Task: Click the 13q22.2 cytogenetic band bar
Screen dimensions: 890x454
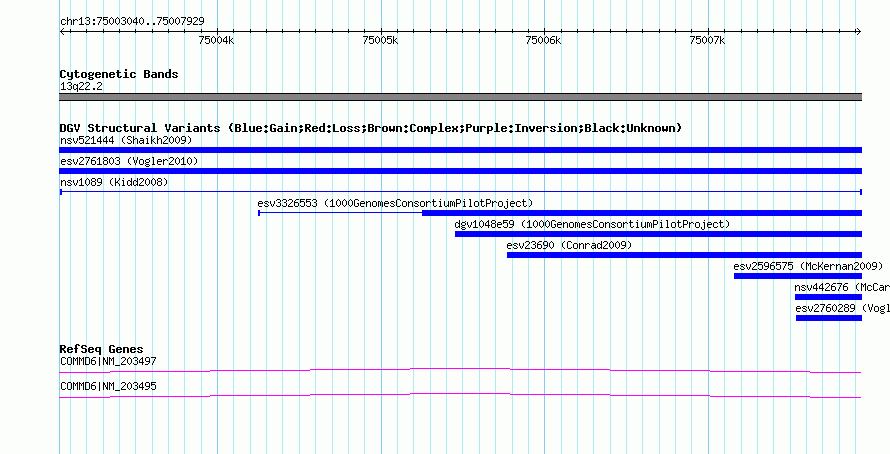Action: (460, 97)
